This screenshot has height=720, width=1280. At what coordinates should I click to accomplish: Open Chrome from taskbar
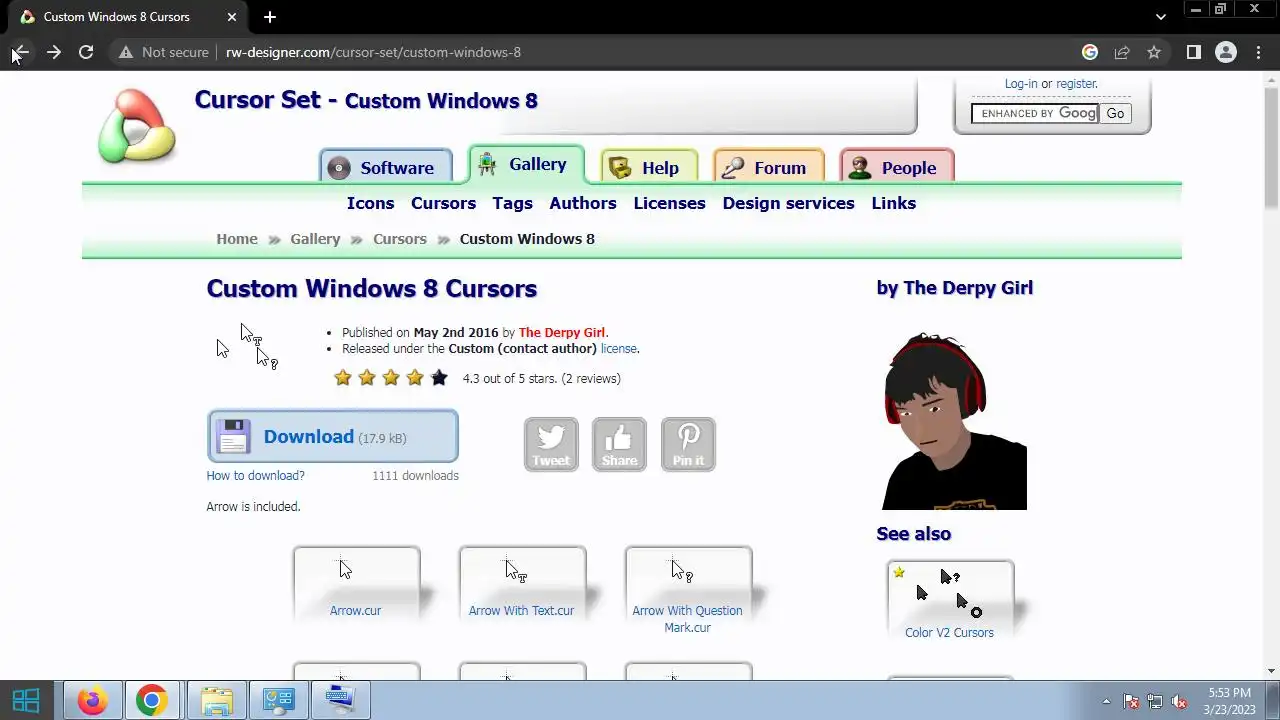click(x=152, y=701)
